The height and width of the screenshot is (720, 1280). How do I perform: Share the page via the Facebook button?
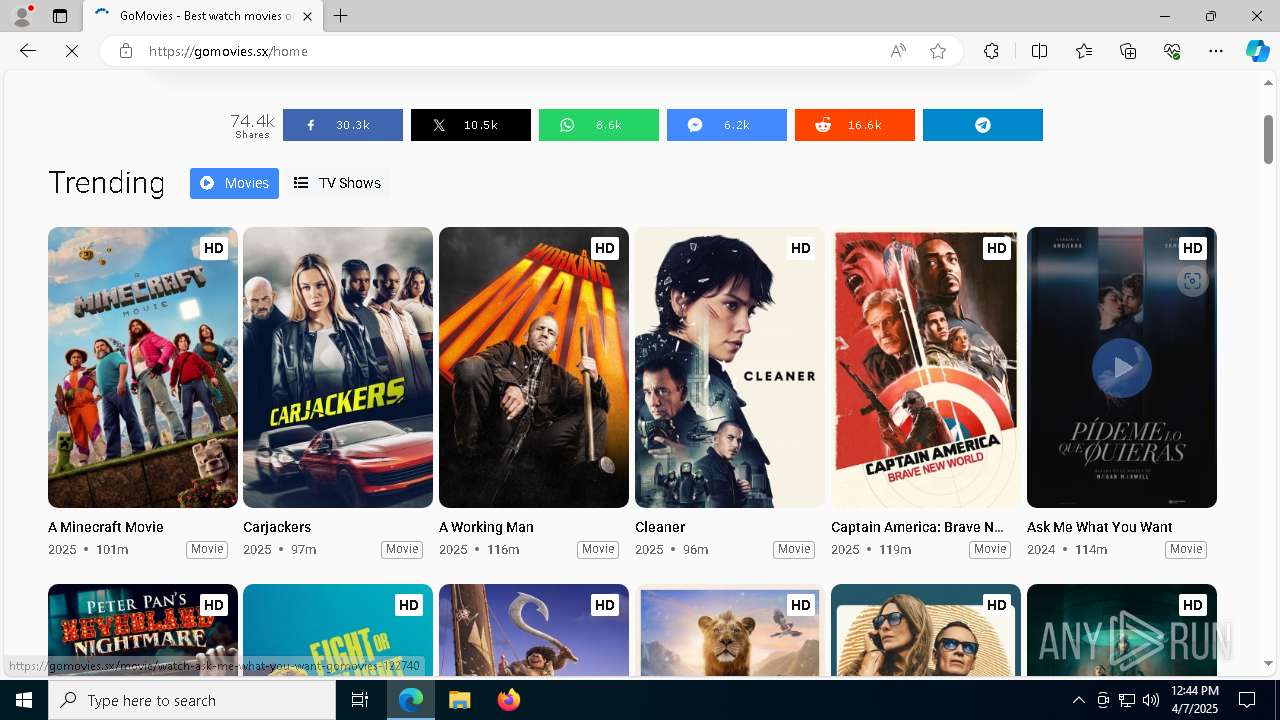tap(342, 125)
